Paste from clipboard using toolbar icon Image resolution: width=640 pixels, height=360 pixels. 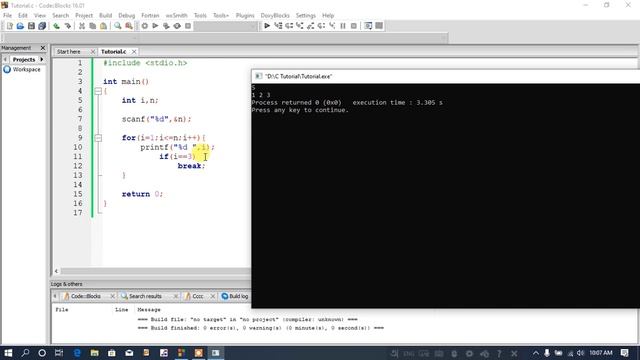tap(103, 26)
